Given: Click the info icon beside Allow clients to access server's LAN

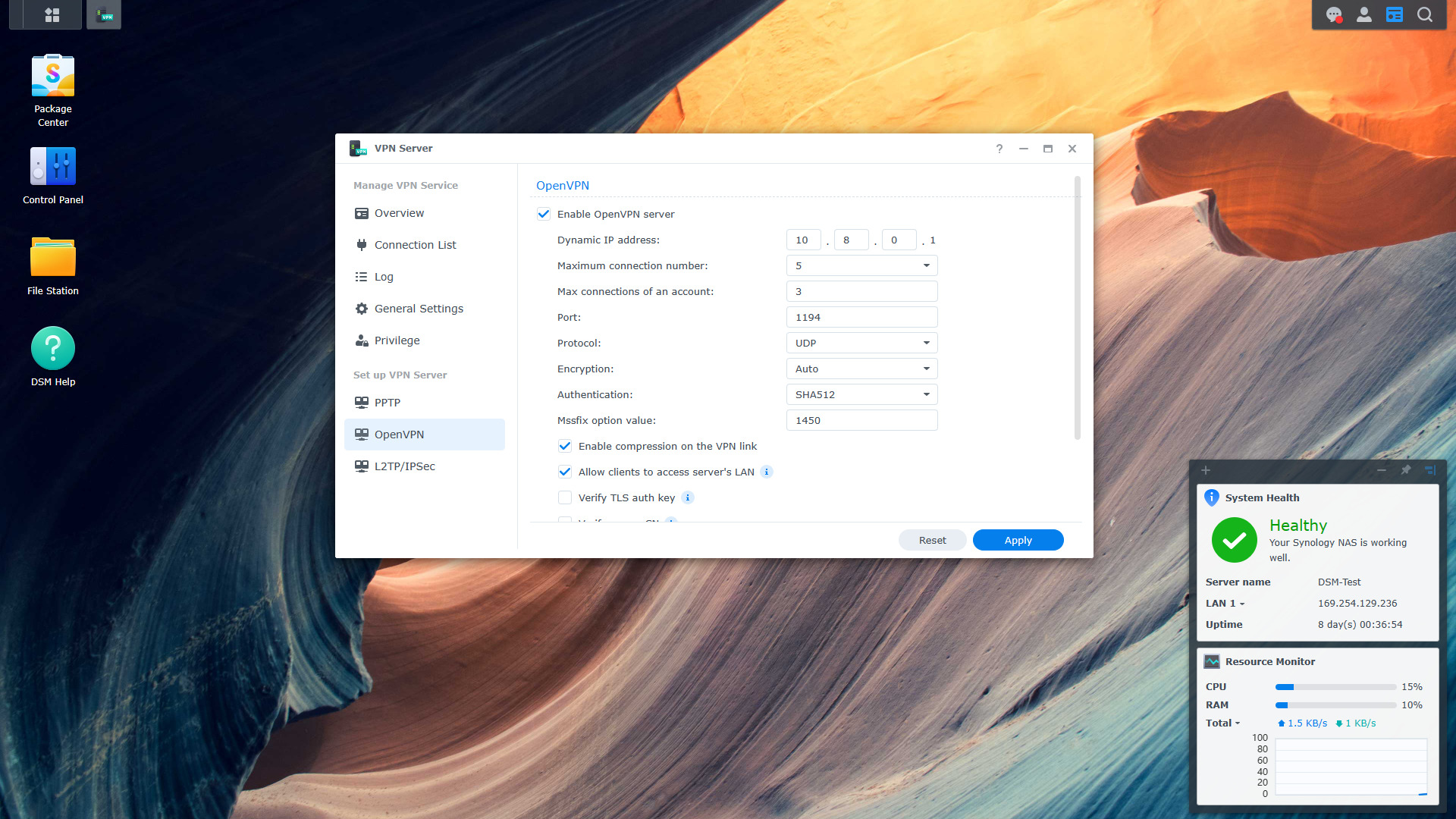Looking at the screenshot, I should pos(767,472).
